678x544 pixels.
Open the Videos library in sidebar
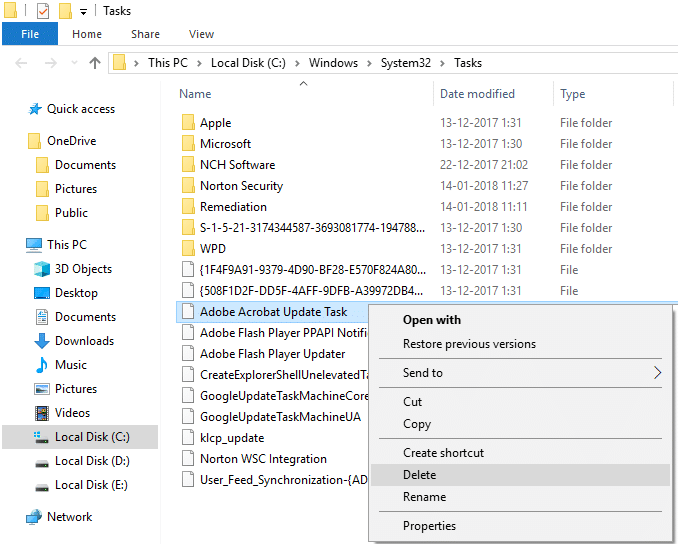click(x=72, y=413)
